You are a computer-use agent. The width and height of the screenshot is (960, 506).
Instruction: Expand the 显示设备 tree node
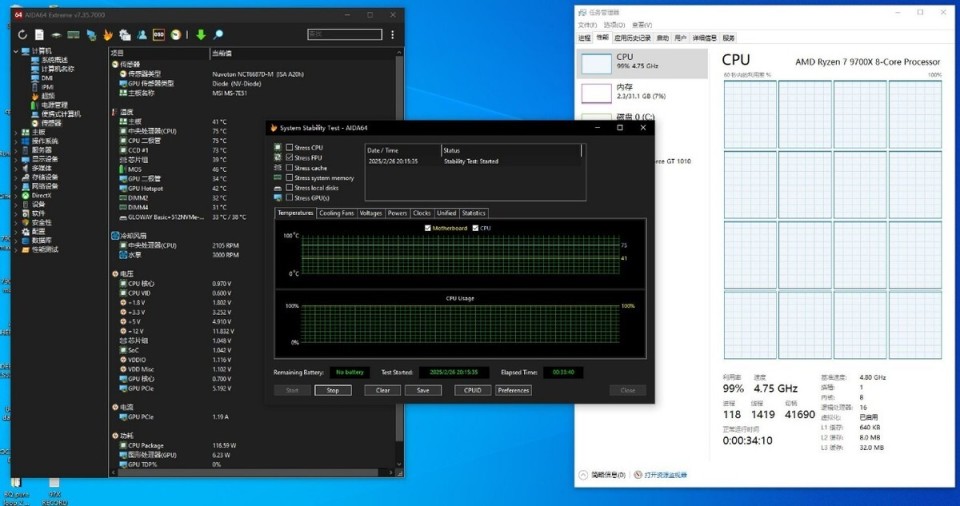pos(16,159)
